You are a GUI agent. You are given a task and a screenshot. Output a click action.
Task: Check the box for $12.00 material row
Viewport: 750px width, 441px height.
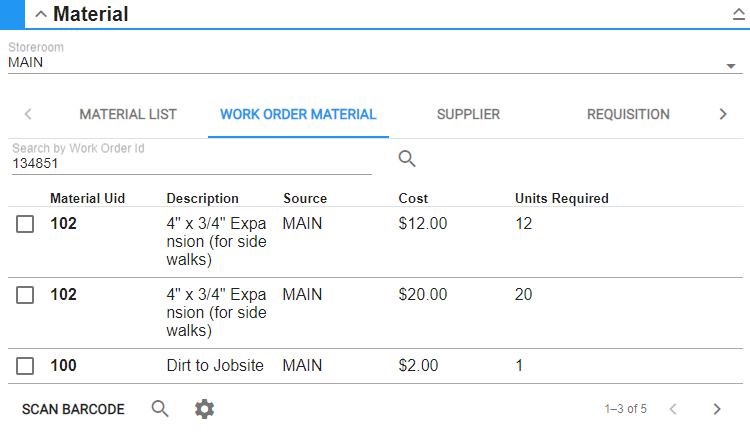26,224
